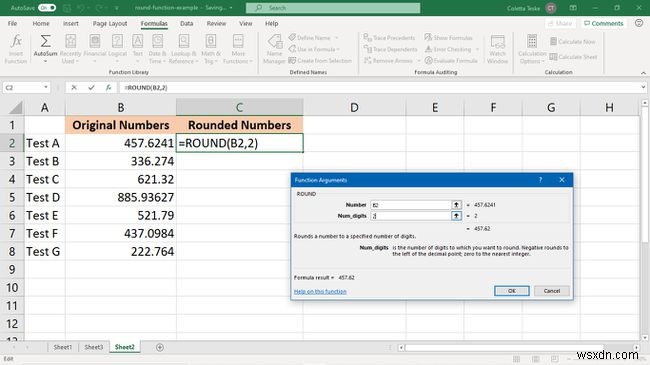Confirm formula with checkmark icon
The height and width of the screenshot is (365, 650).
(x=91, y=88)
